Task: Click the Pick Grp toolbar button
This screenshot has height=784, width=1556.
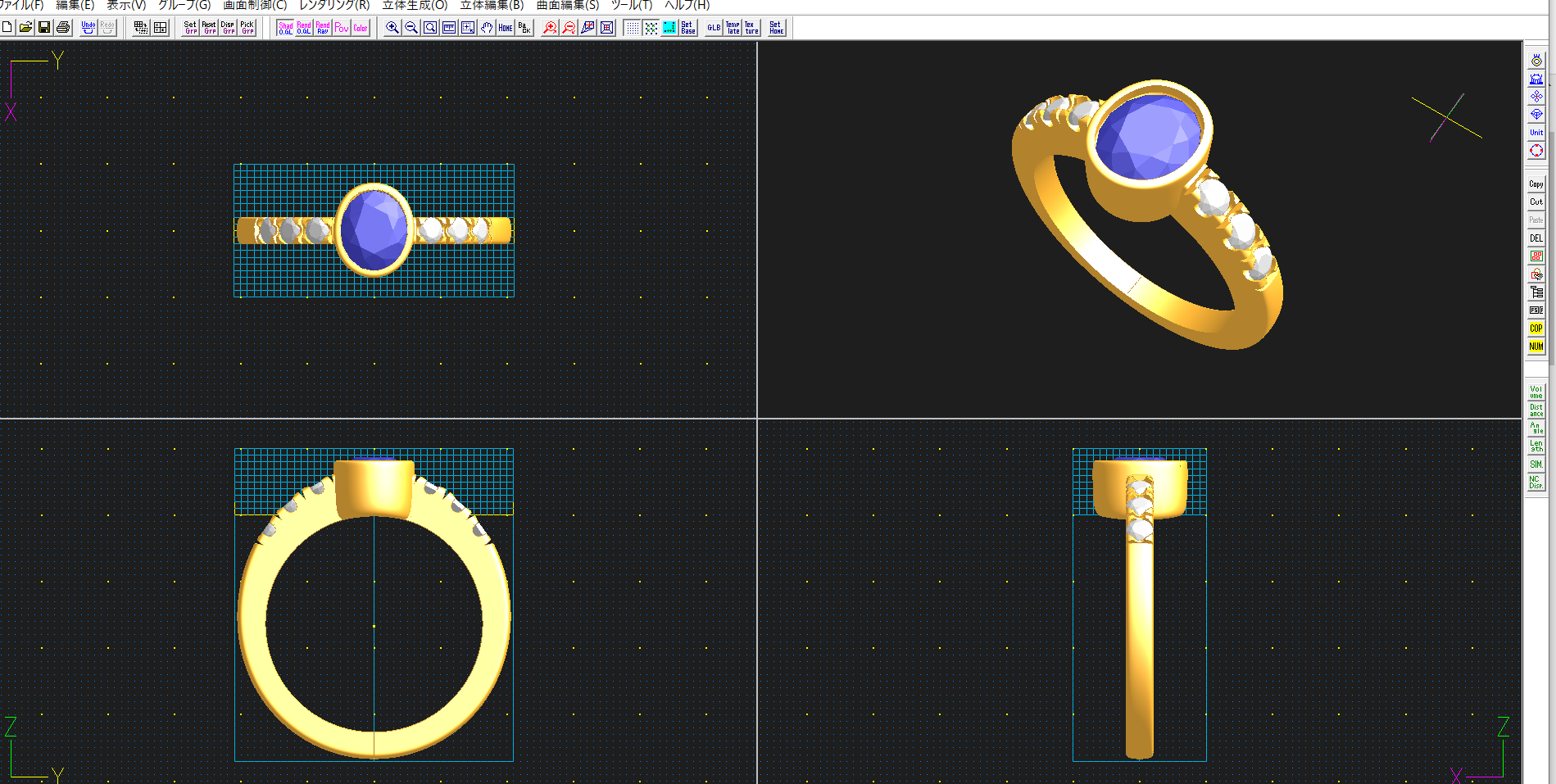Action: click(247, 28)
